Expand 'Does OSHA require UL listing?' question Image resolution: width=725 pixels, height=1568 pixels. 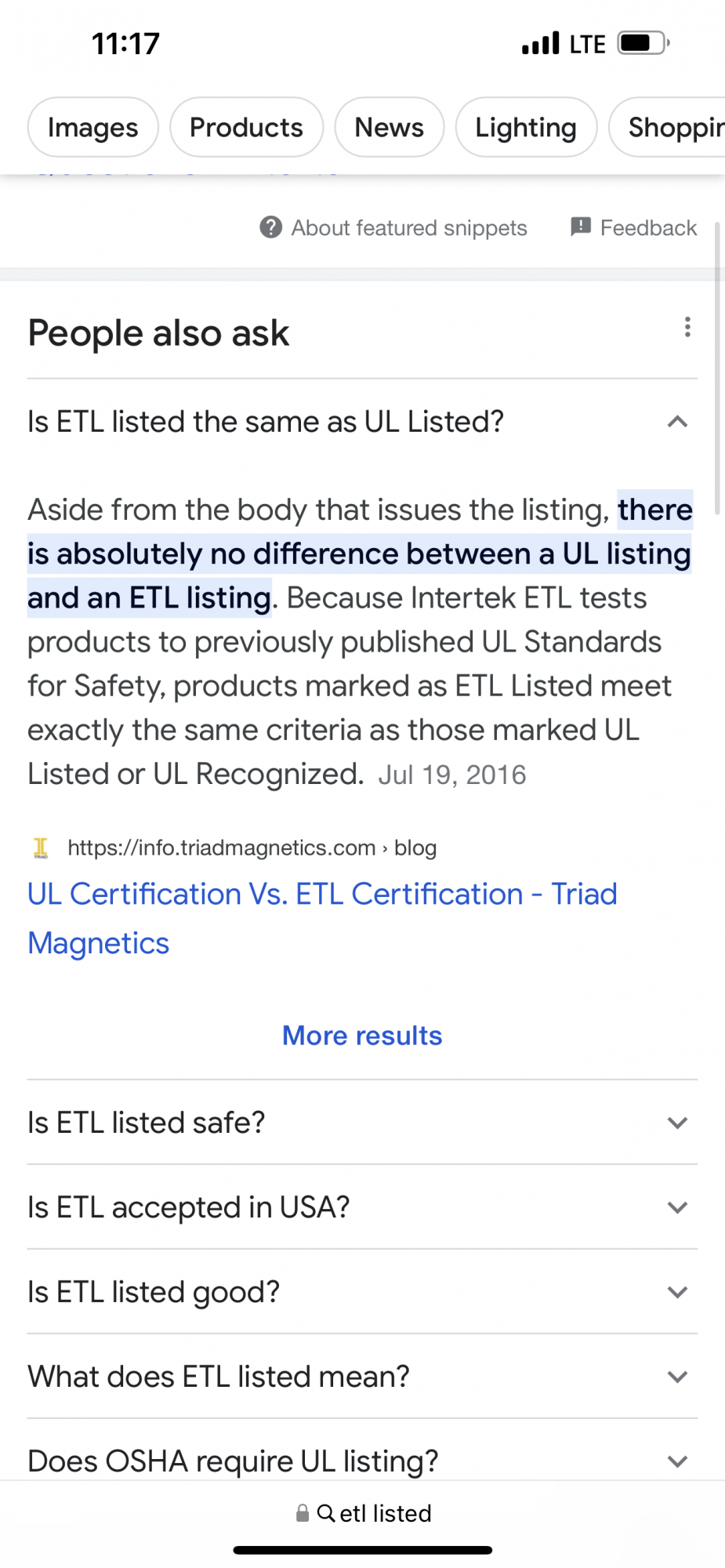[362, 1460]
